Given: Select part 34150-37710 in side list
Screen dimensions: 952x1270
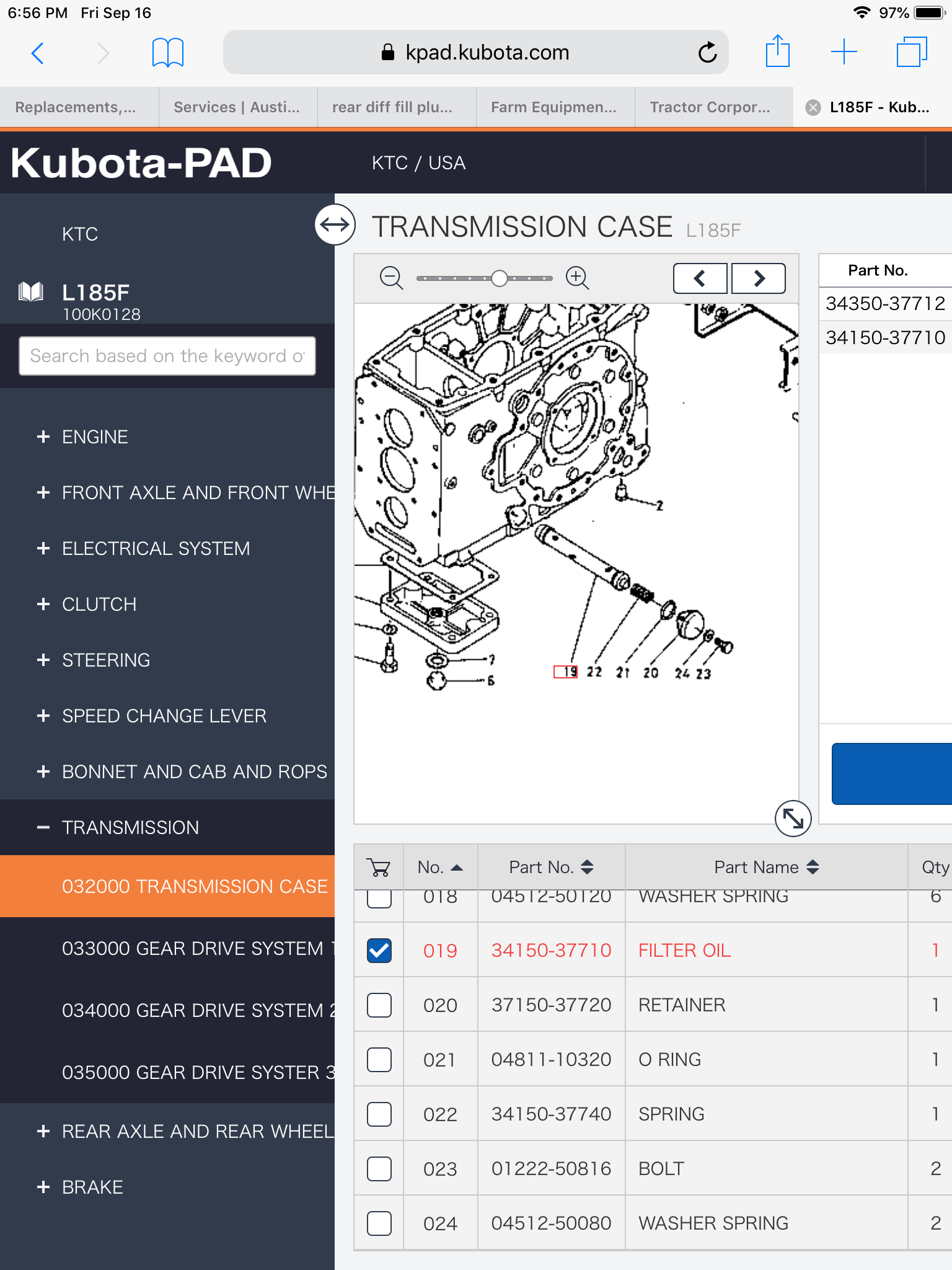Looking at the screenshot, I should pos(885,337).
